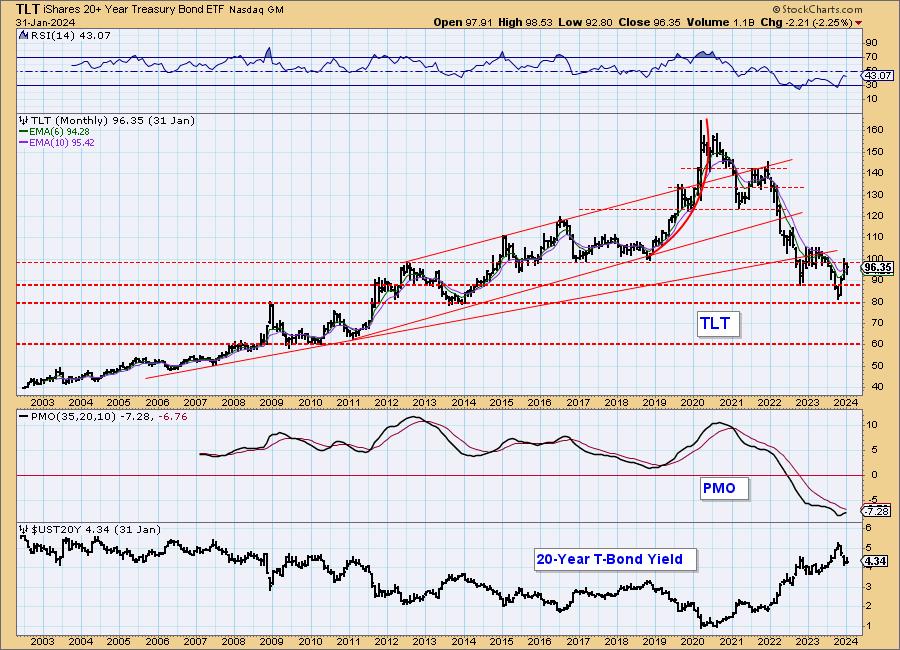Viewport: 900px width, 650px height.
Task: Select the bold TLT ticker in header
Action: click(x=28, y=9)
